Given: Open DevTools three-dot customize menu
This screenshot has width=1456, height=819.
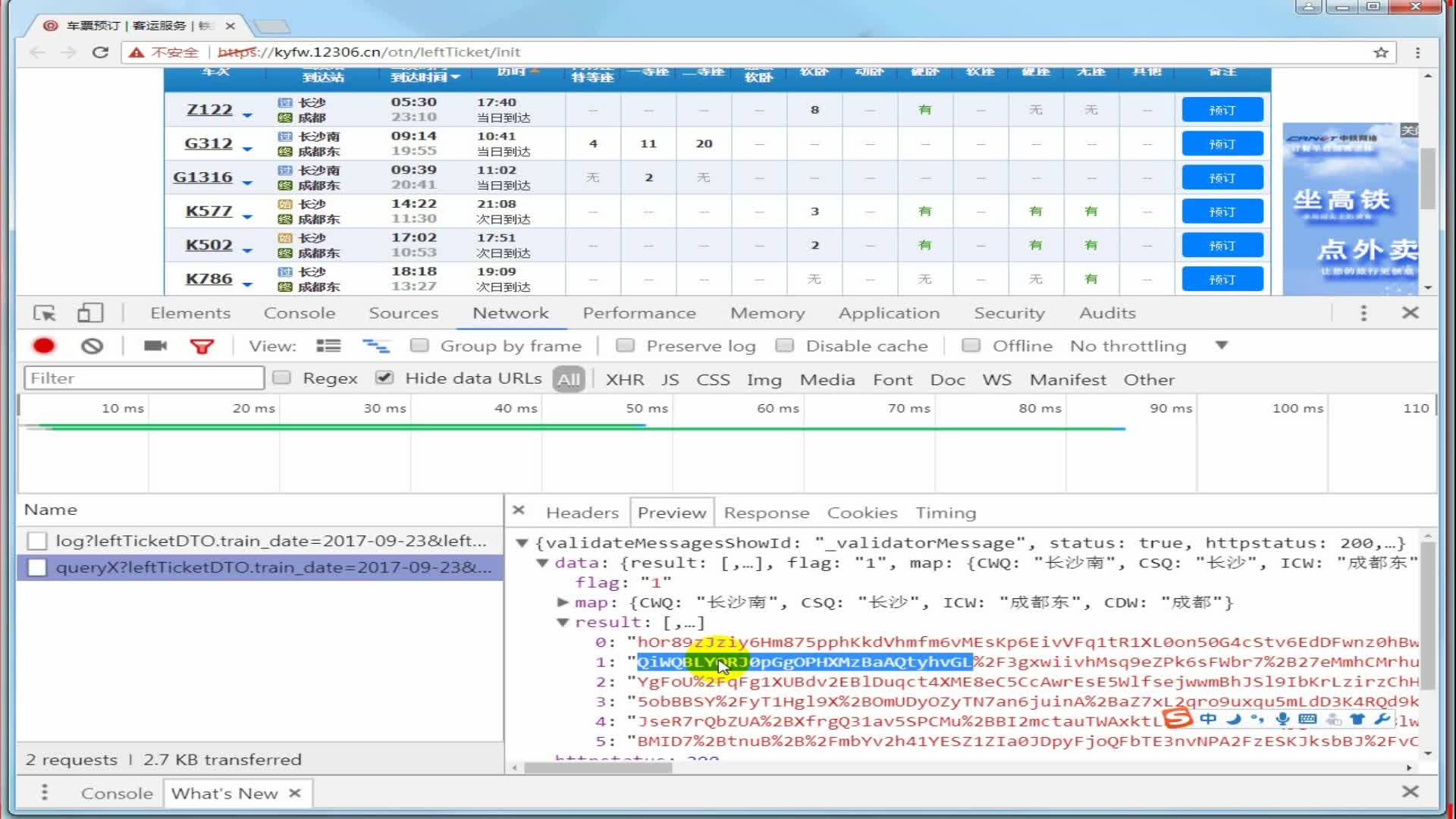Looking at the screenshot, I should click(x=1363, y=313).
